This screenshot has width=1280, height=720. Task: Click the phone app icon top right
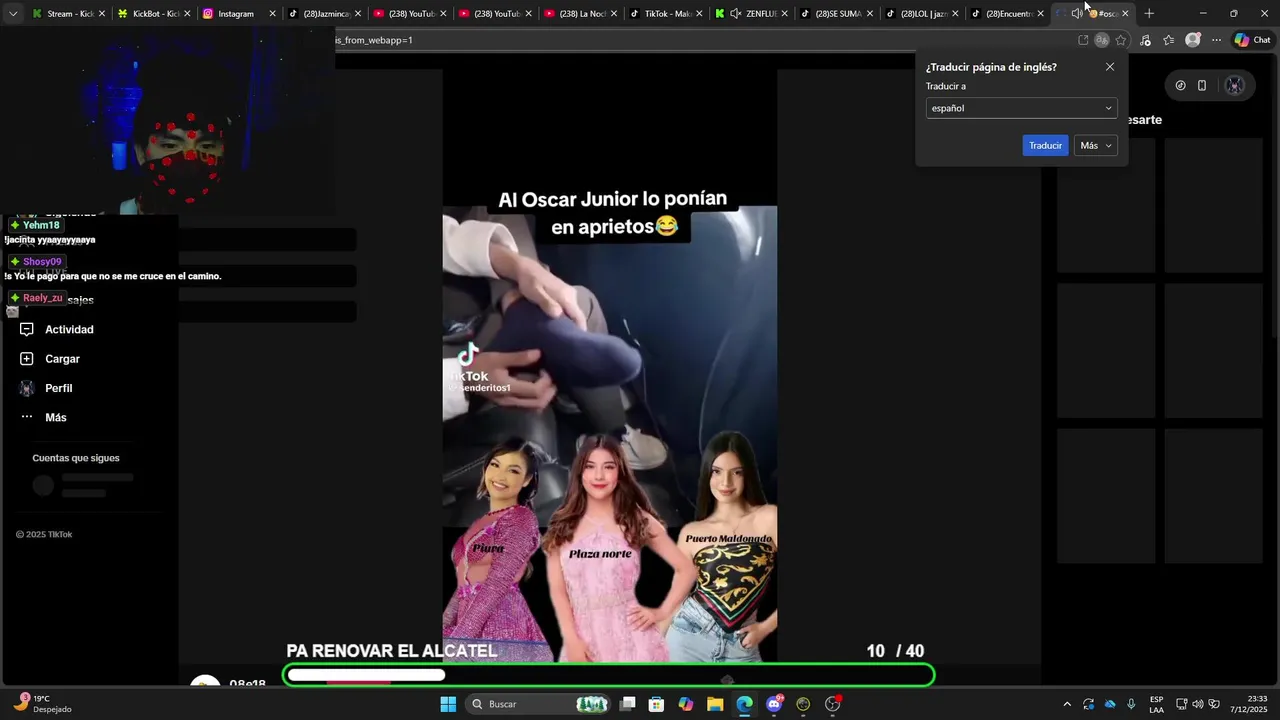1202,85
